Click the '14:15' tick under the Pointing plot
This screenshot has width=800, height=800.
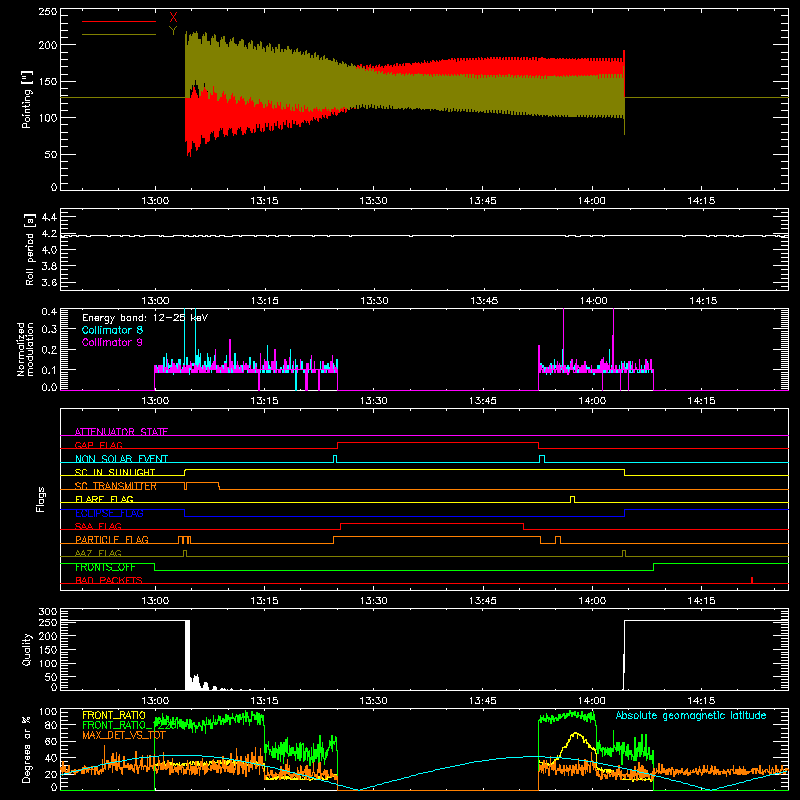tap(701, 201)
